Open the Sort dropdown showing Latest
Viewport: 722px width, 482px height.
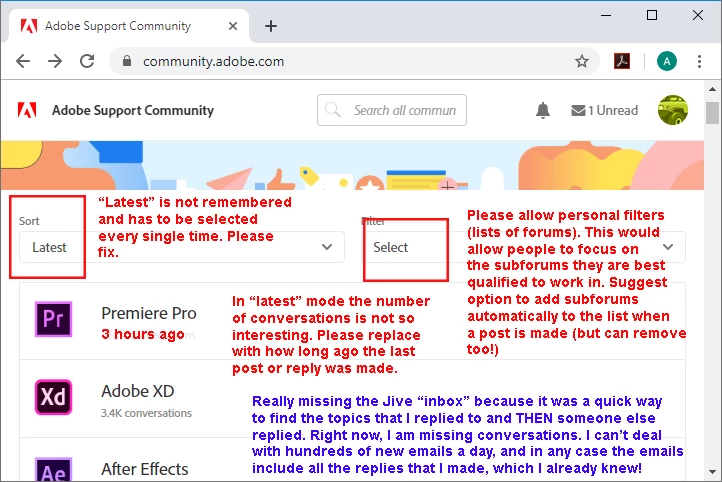181,247
